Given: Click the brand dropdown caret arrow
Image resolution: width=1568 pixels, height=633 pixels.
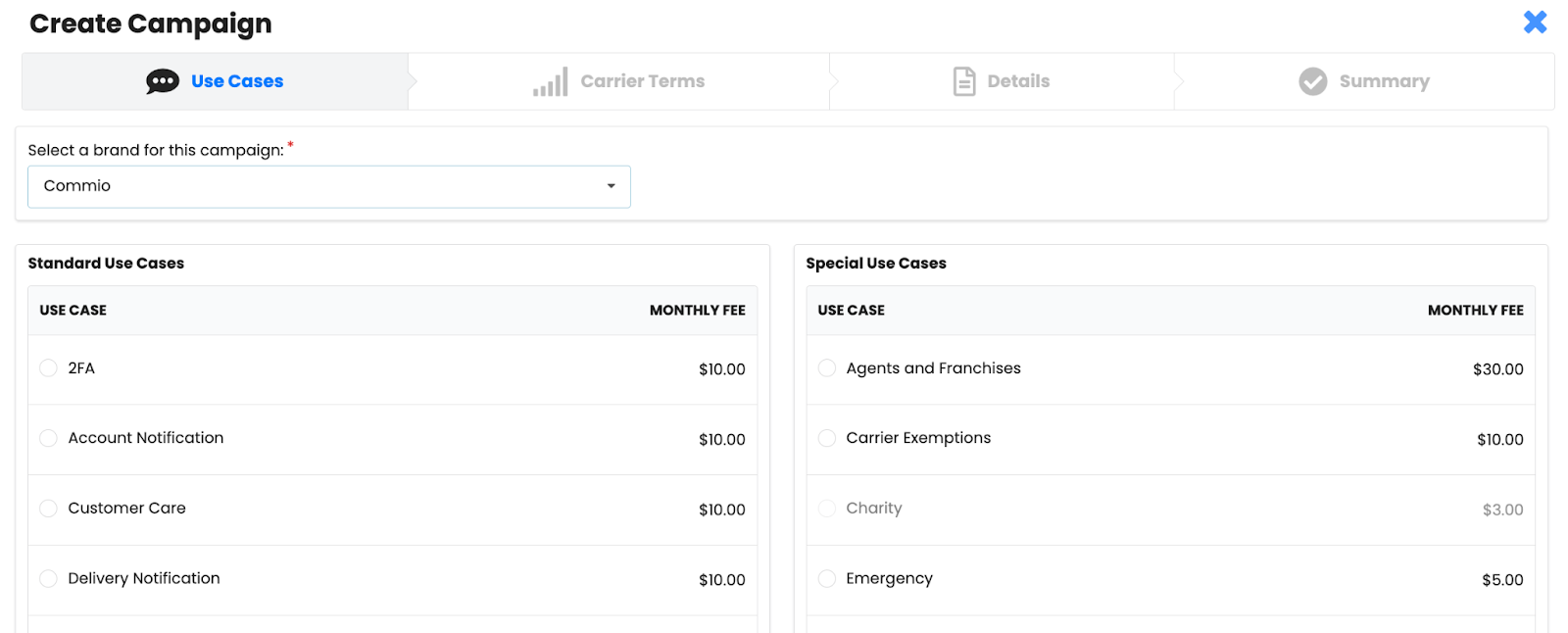Looking at the screenshot, I should coord(612,186).
